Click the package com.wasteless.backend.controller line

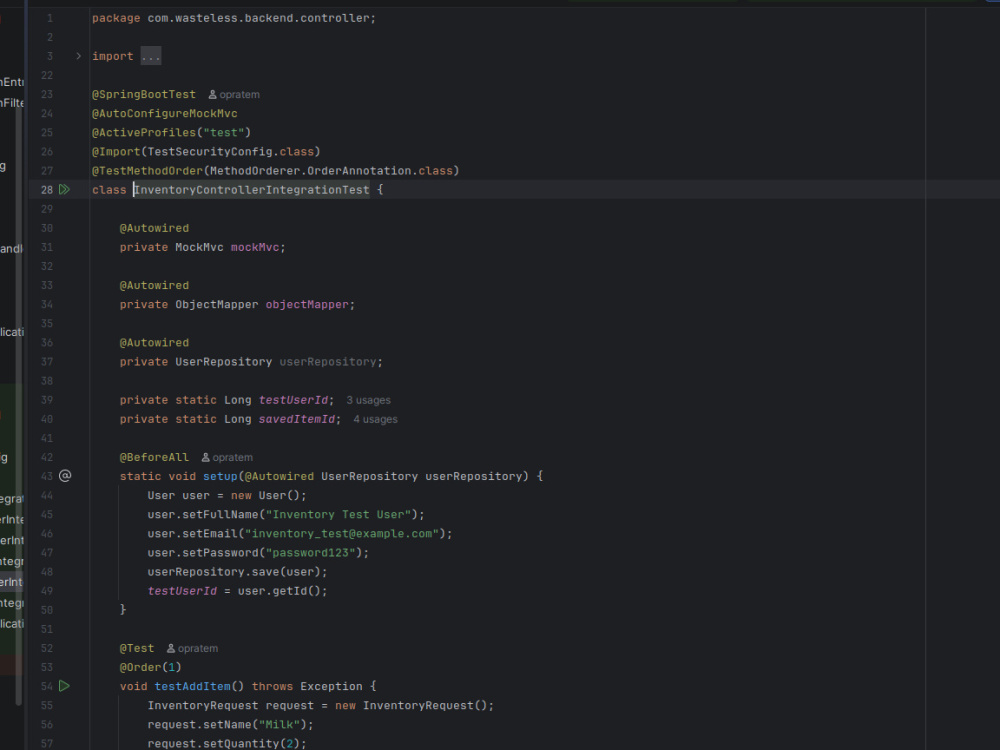tap(234, 18)
